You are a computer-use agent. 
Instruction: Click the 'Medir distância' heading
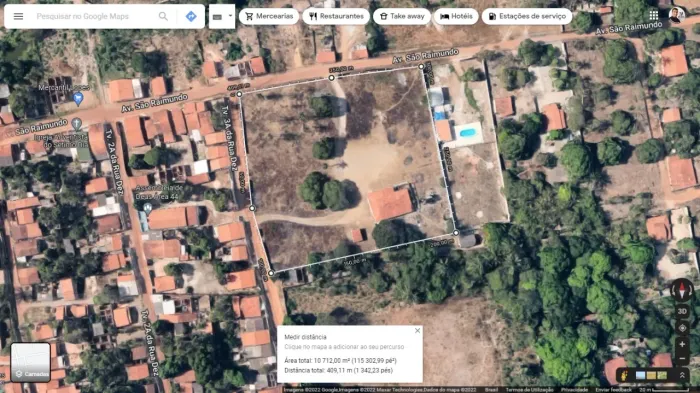click(x=305, y=337)
